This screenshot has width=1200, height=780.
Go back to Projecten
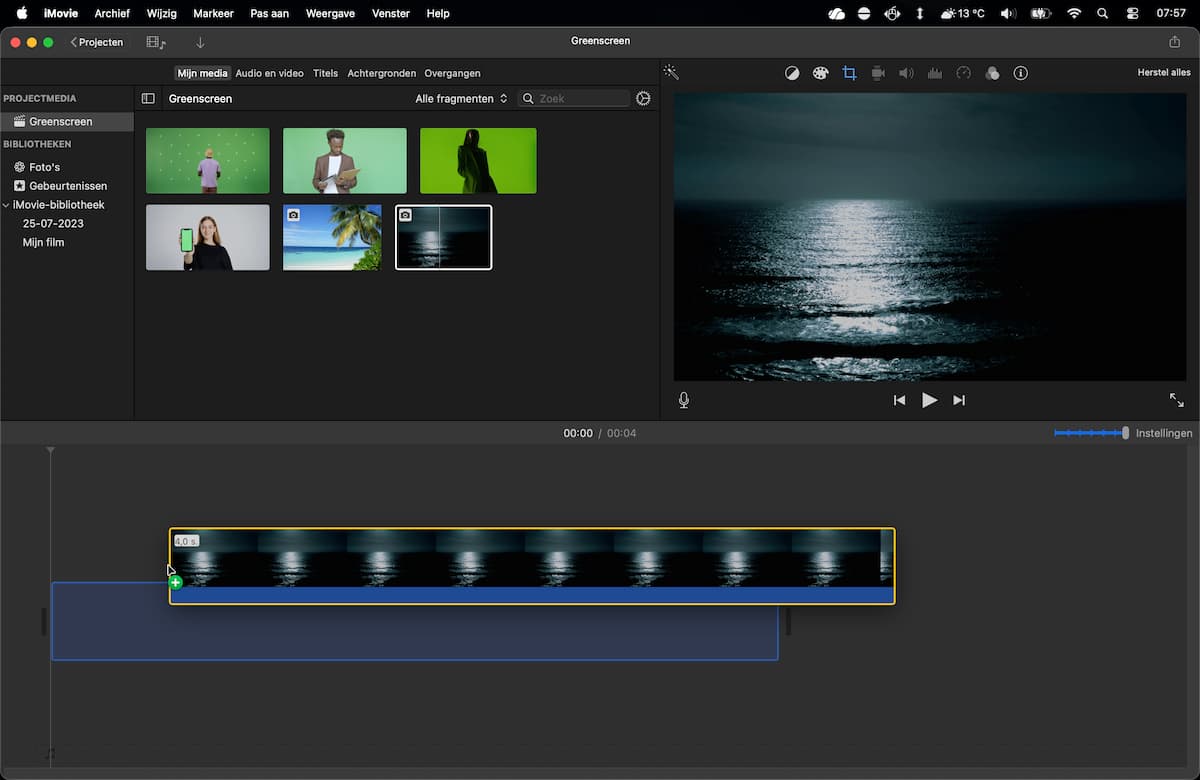tap(97, 42)
